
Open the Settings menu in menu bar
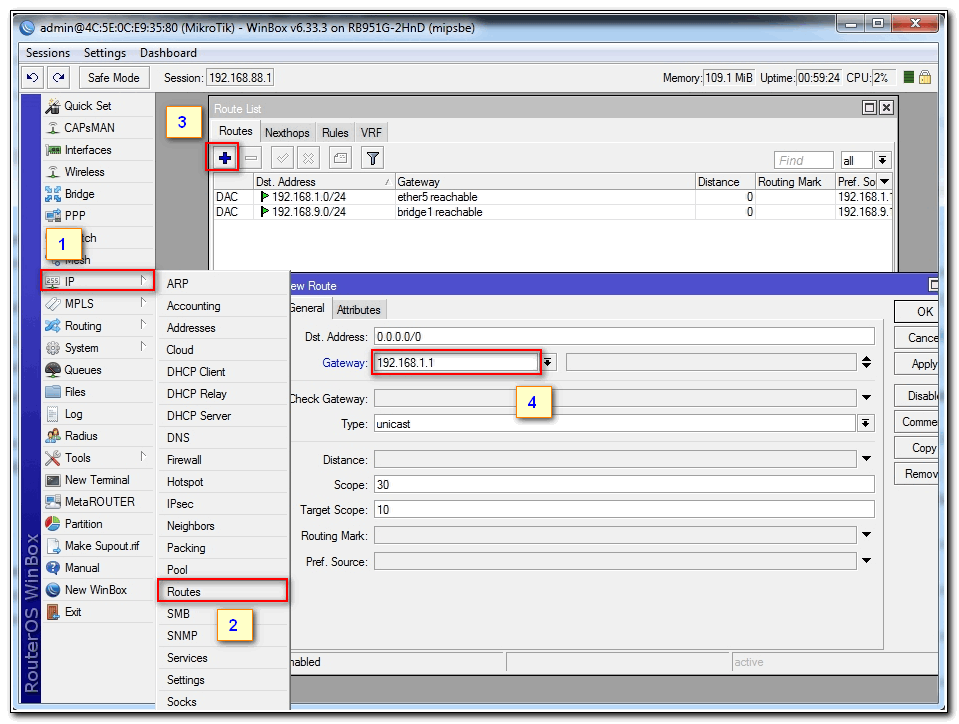[x=105, y=53]
